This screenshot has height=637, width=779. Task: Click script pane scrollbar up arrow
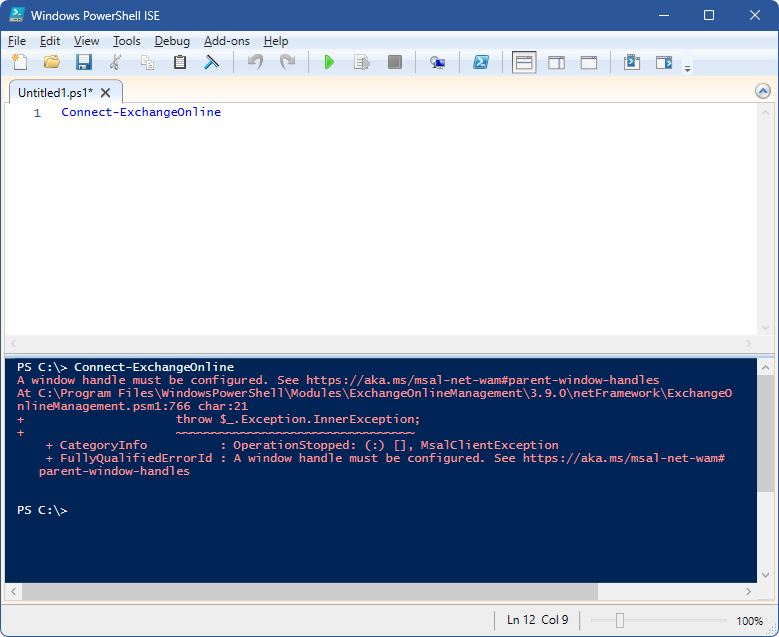(765, 112)
